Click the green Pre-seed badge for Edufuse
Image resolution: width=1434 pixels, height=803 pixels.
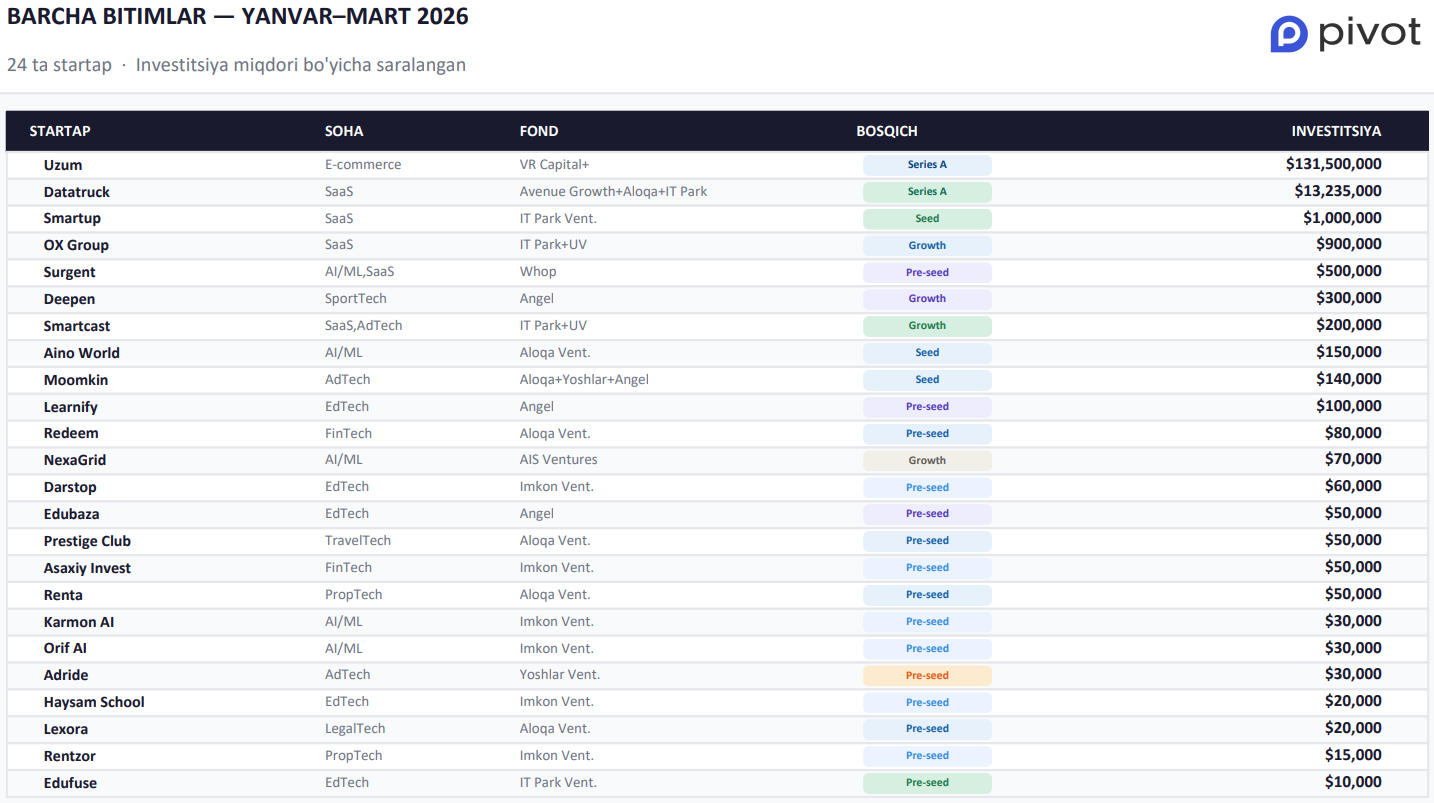point(927,783)
